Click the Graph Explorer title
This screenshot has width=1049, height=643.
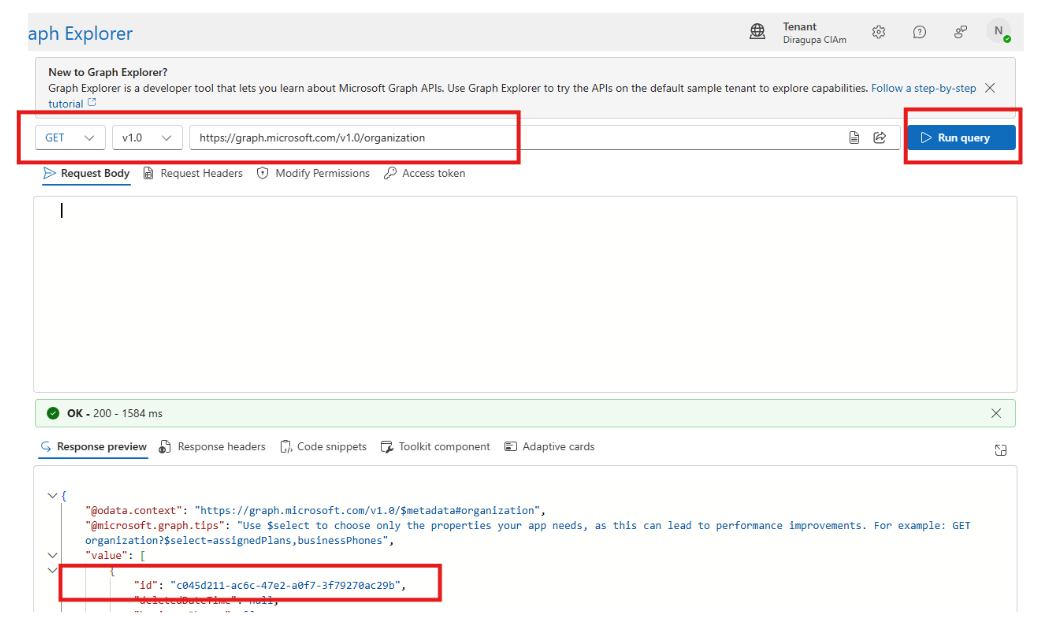(80, 33)
